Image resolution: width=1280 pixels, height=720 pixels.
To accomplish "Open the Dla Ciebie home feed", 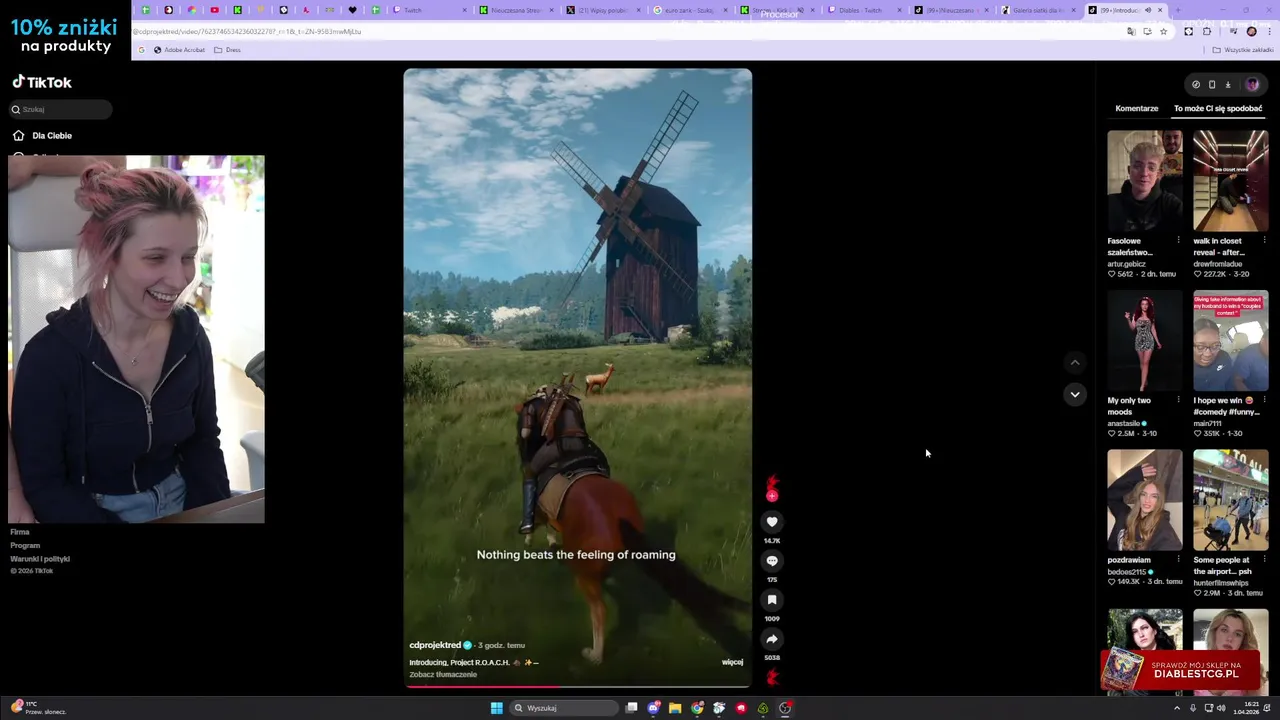I will tap(43, 135).
